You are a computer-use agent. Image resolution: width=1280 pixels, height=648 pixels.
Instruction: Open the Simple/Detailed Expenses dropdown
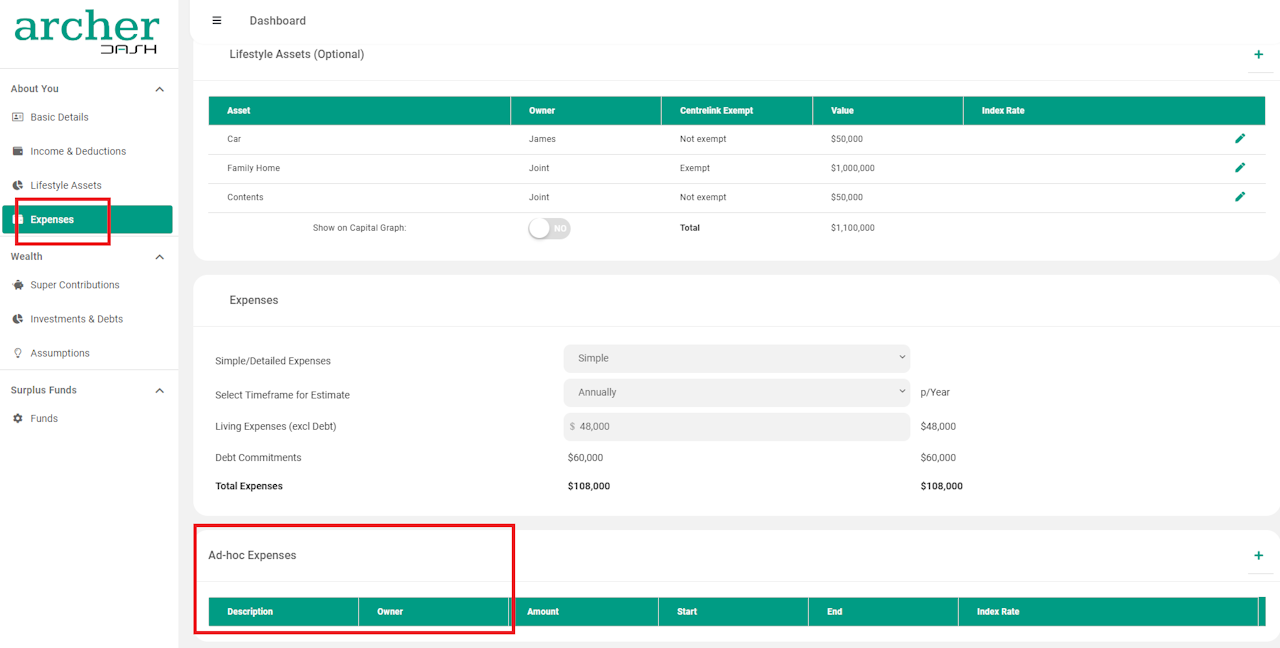point(737,358)
